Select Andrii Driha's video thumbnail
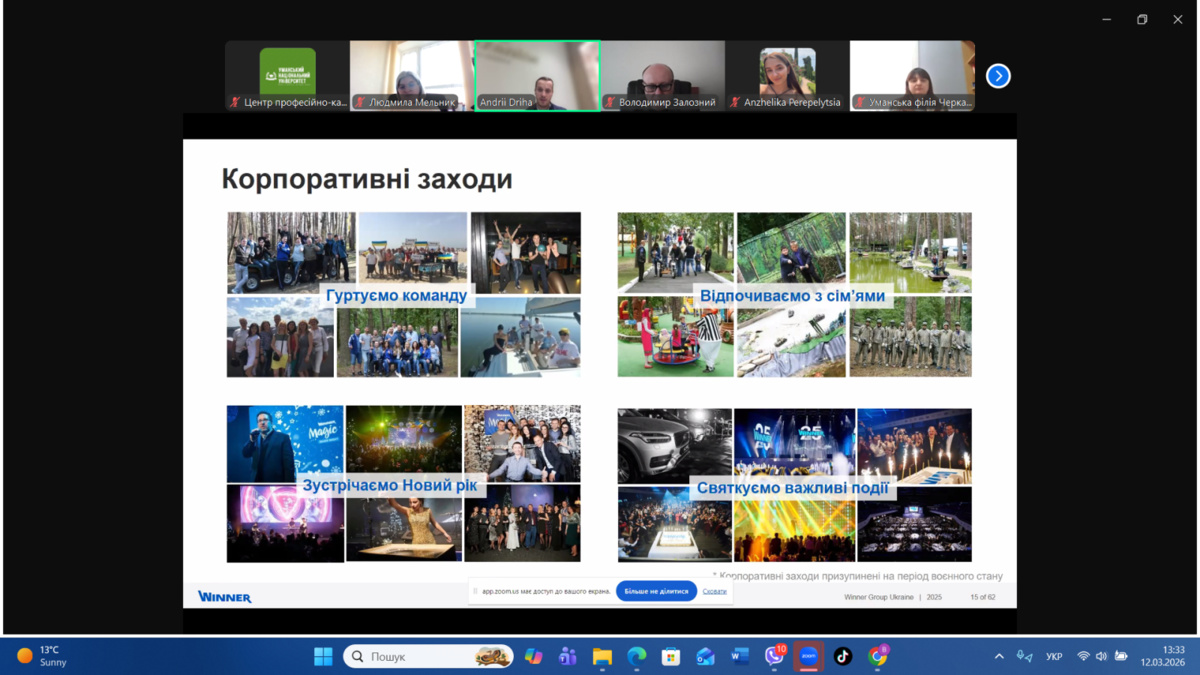1200x675 pixels. [x=537, y=75]
